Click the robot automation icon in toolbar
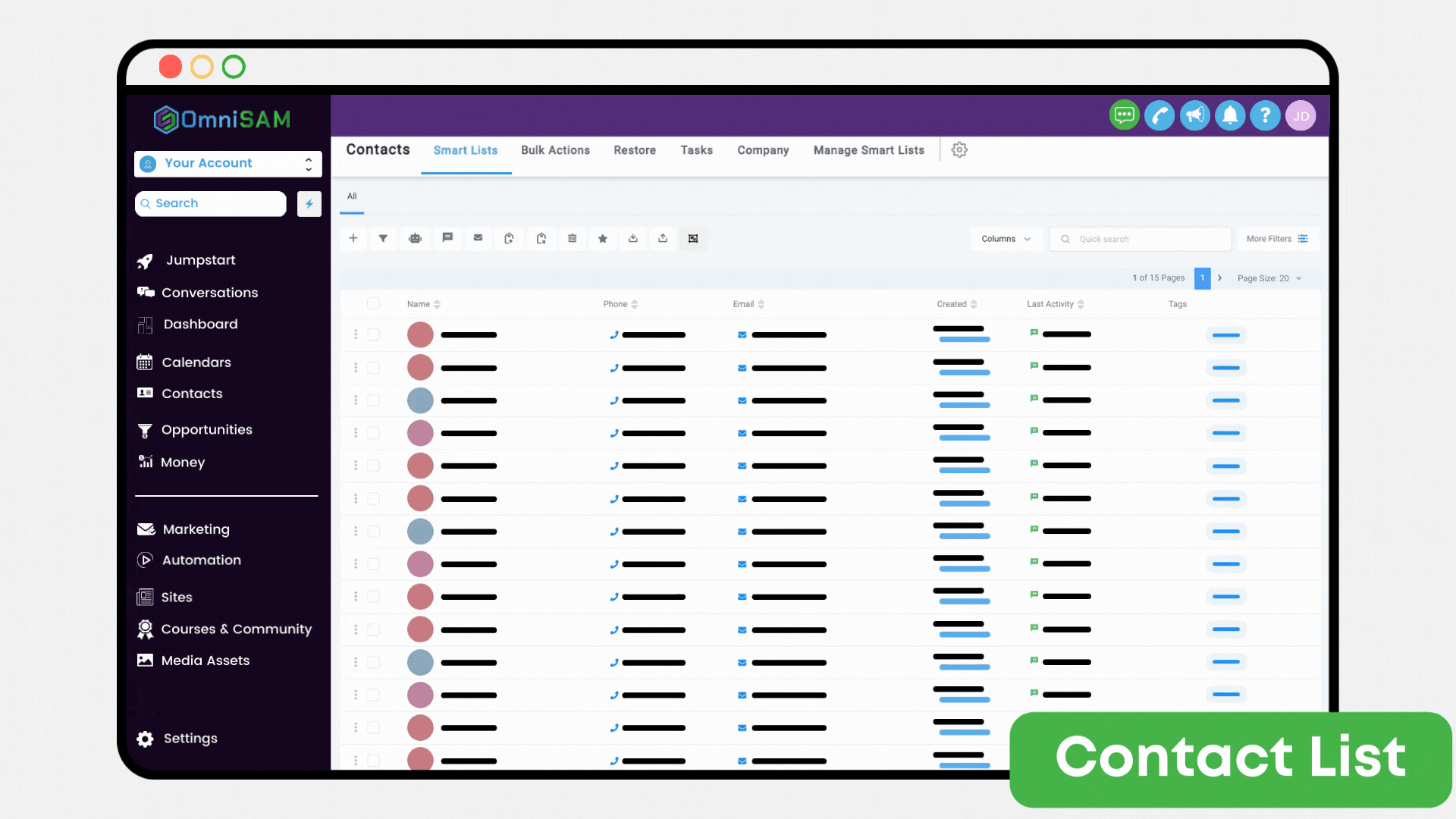This screenshot has height=819, width=1456. click(x=415, y=238)
